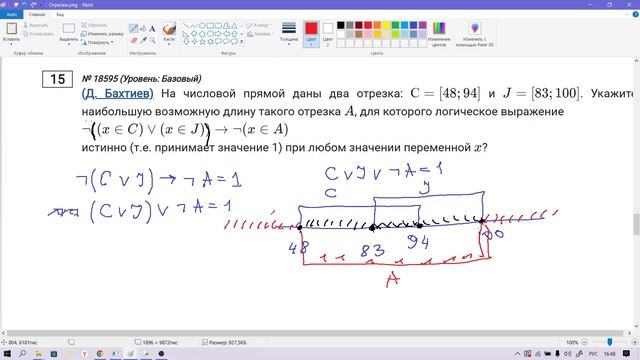This screenshot has width=640, height=360.
Task: Choose the Oval shape
Action: click(202, 26)
